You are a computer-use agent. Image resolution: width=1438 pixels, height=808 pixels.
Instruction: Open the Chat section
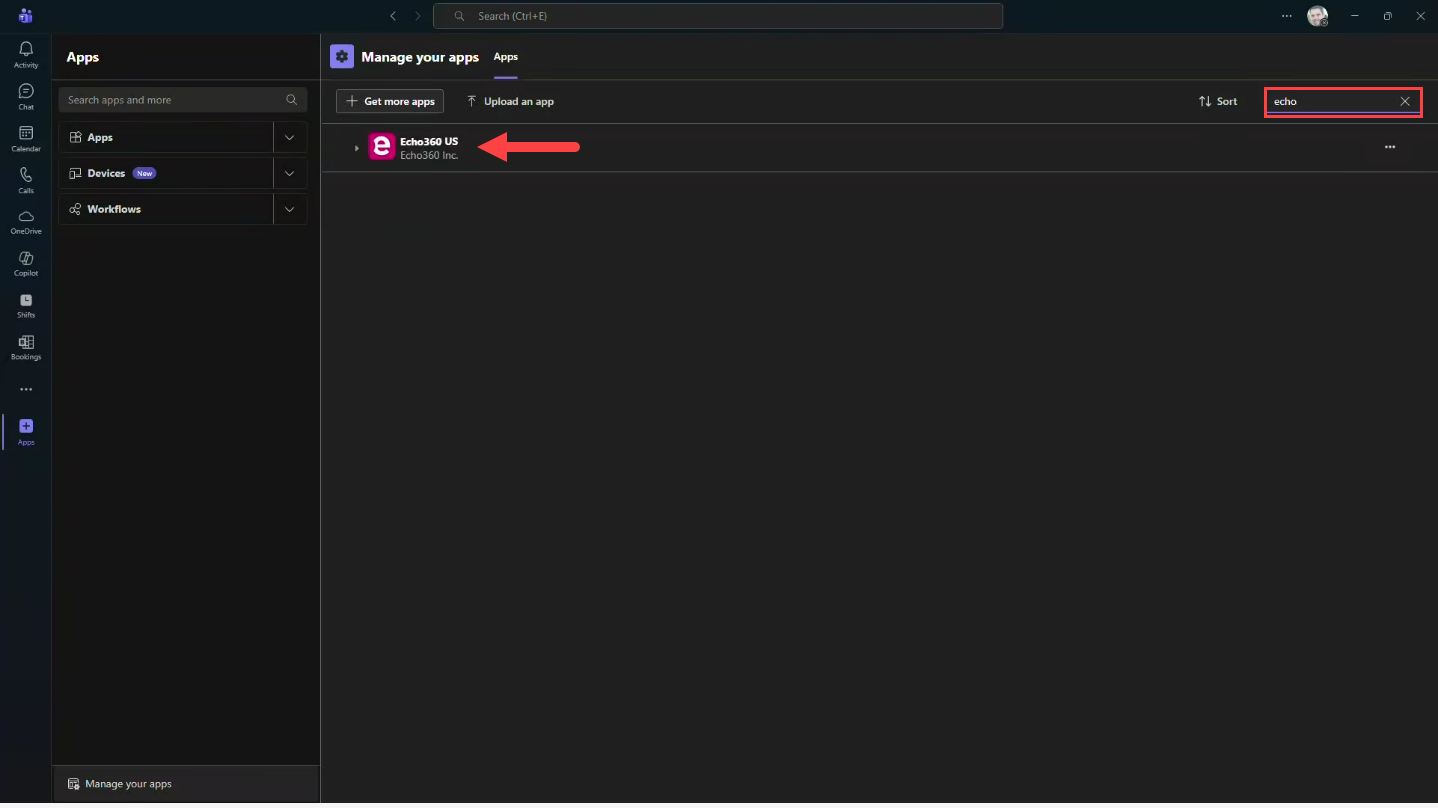coord(25,93)
